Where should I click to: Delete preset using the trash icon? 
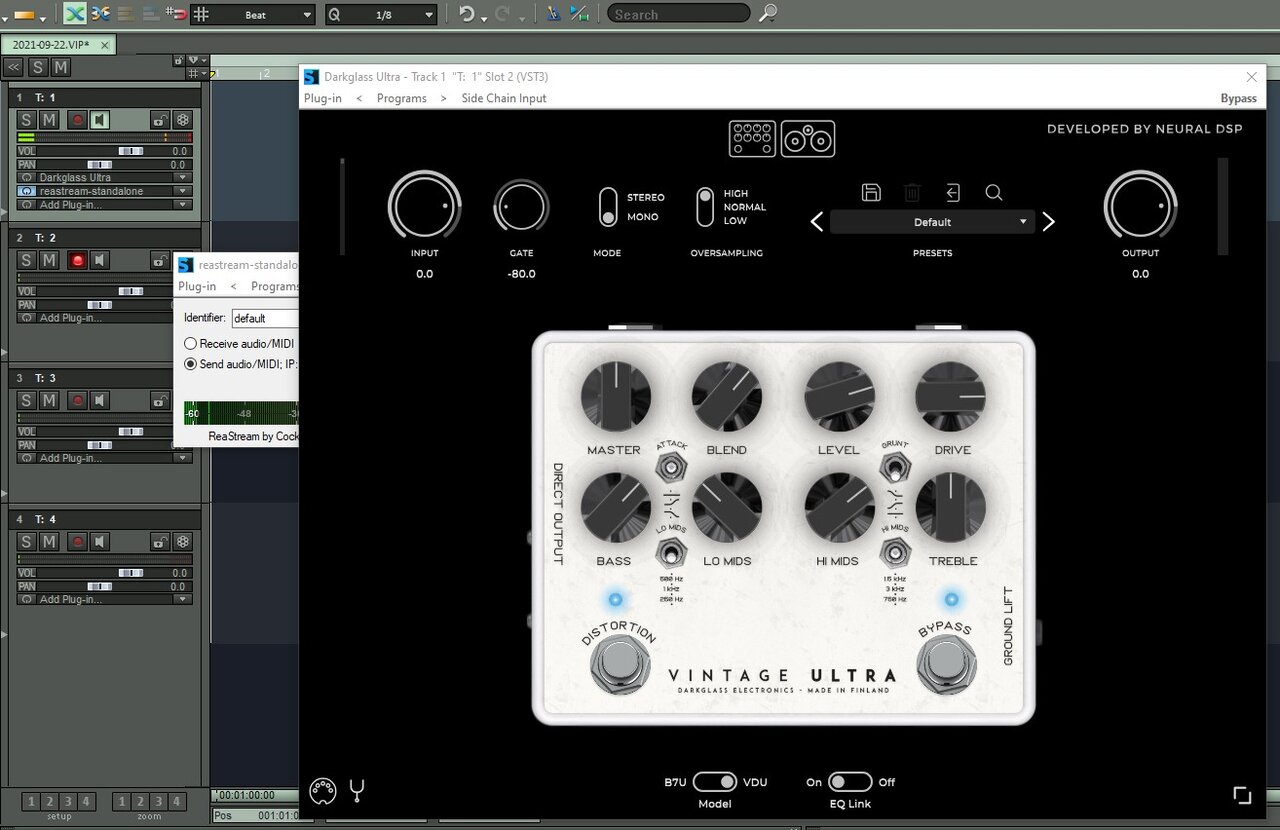click(912, 193)
